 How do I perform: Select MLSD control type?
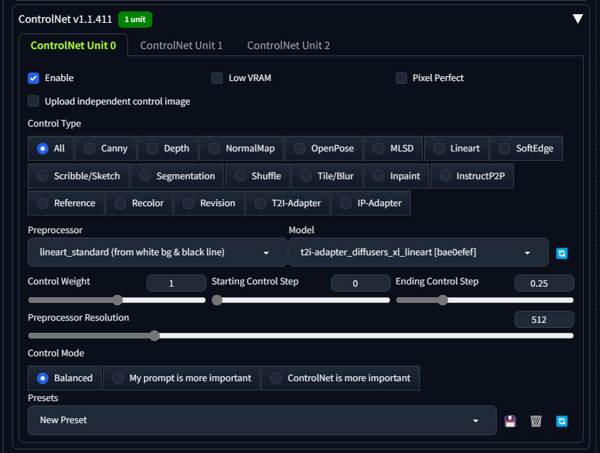[x=394, y=148]
